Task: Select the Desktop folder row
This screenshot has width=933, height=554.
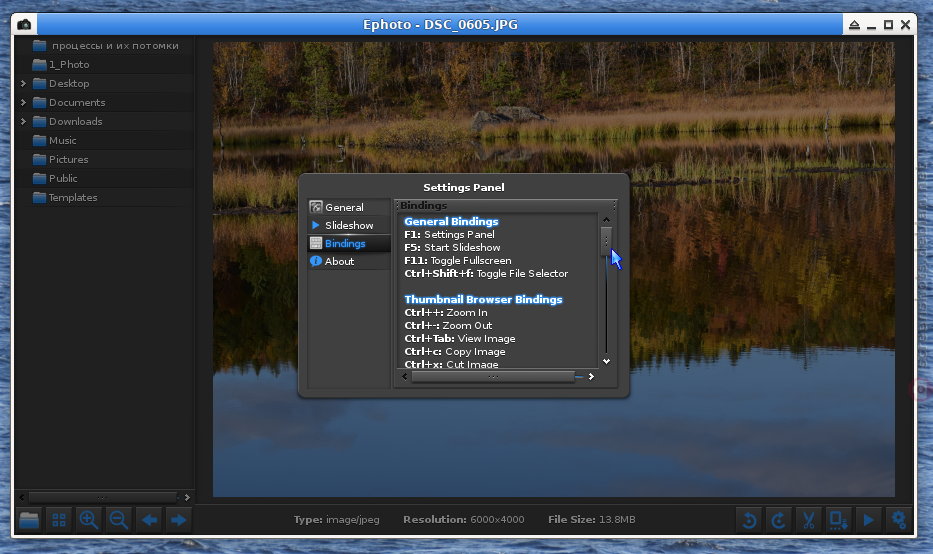Action: pos(104,83)
